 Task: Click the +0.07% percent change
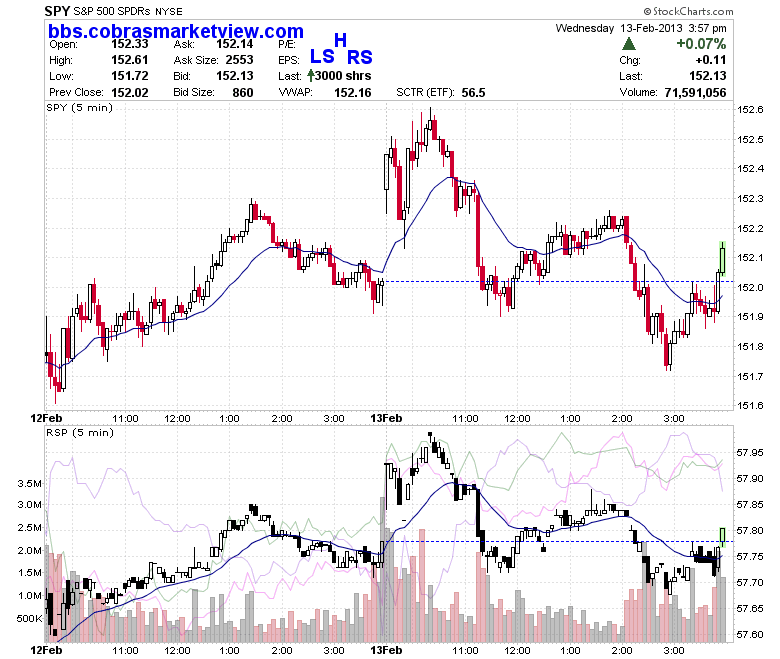point(700,44)
